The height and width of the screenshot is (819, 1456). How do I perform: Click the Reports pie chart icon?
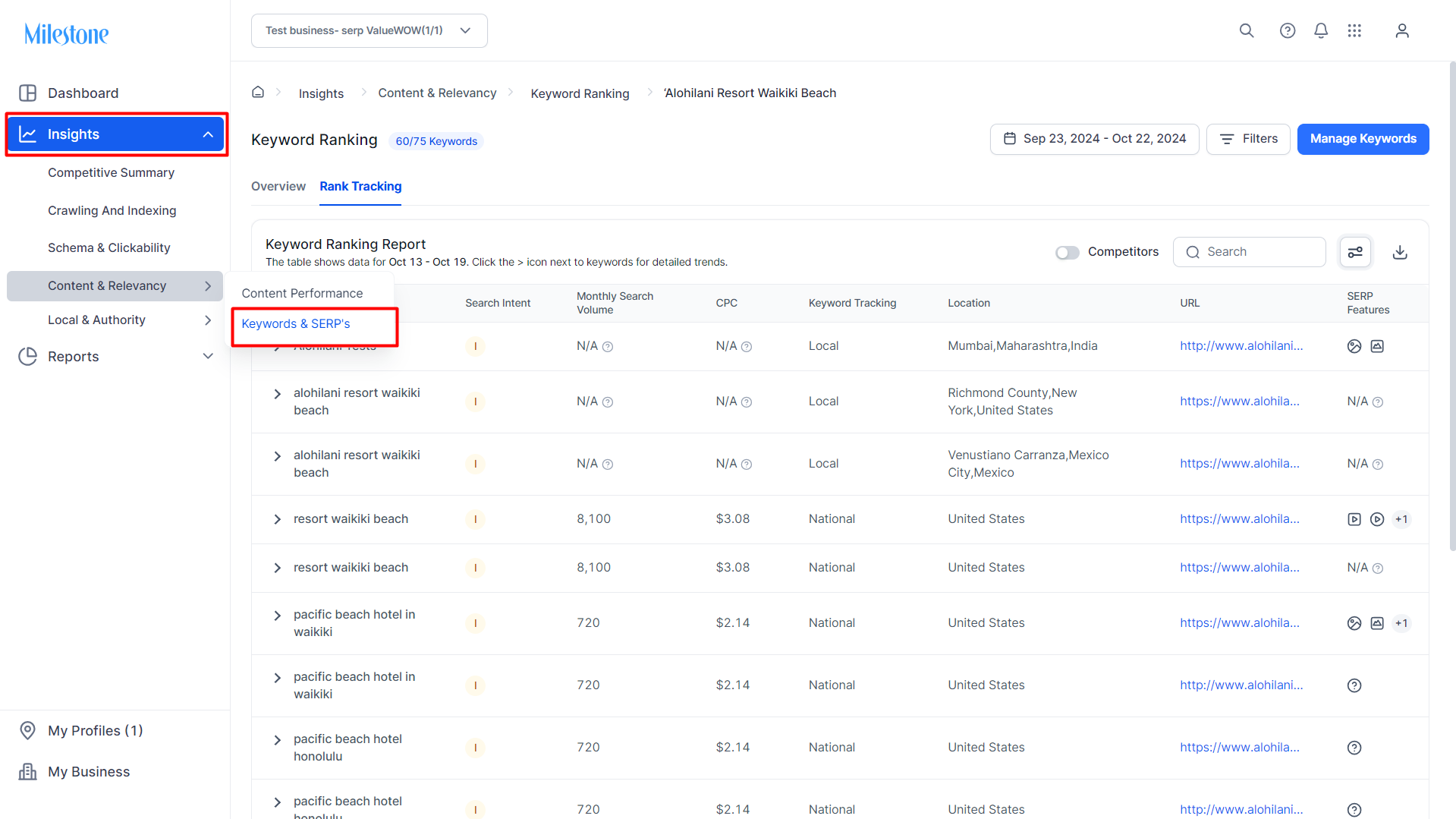(28, 356)
